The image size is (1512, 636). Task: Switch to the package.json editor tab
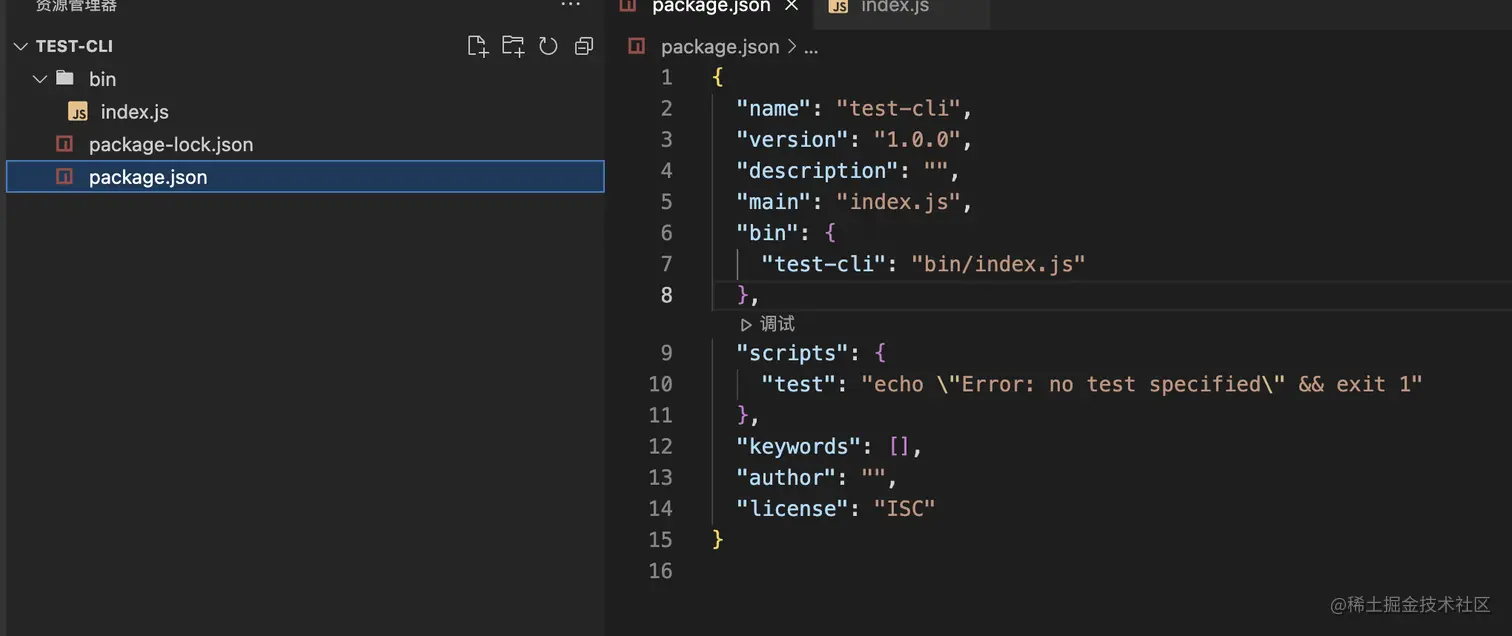pyautogui.click(x=711, y=7)
